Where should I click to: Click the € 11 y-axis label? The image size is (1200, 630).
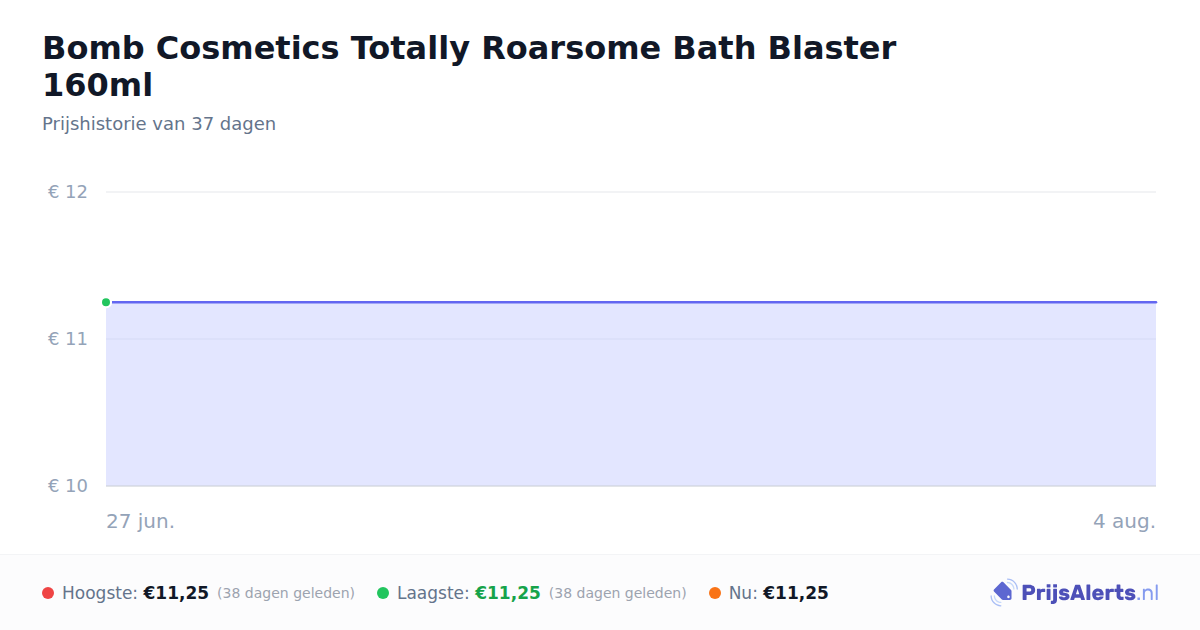tap(68, 339)
